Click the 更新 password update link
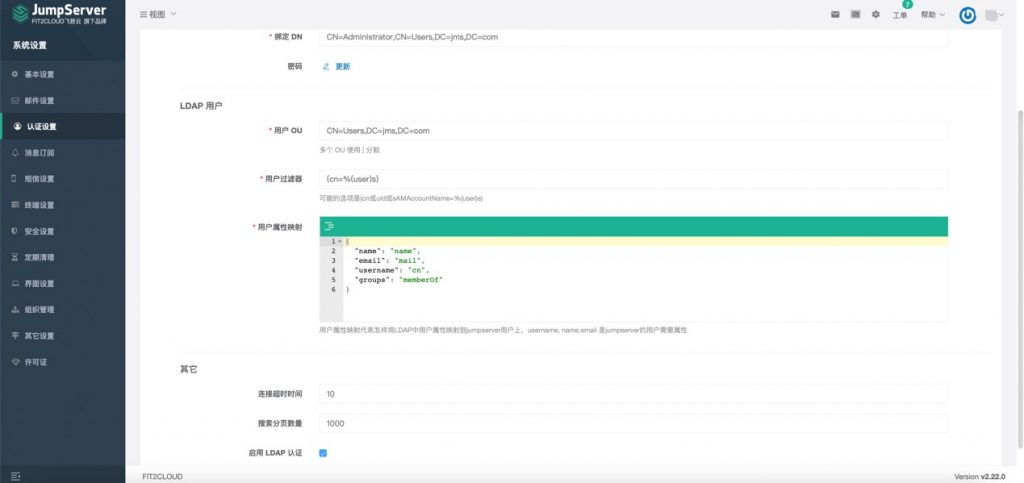Viewport: 1024px width, 483px height. [337, 67]
